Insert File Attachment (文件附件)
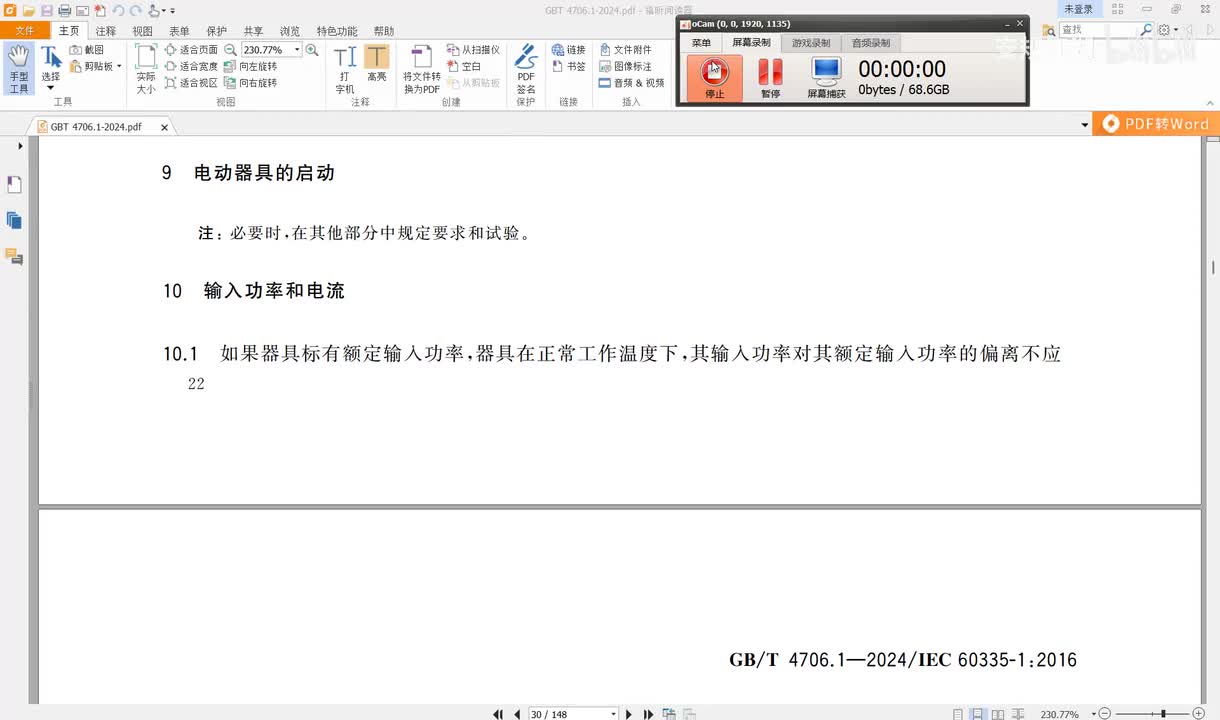Image resolution: width=1220 pixels, height=720 pixels. coord(625,49)
